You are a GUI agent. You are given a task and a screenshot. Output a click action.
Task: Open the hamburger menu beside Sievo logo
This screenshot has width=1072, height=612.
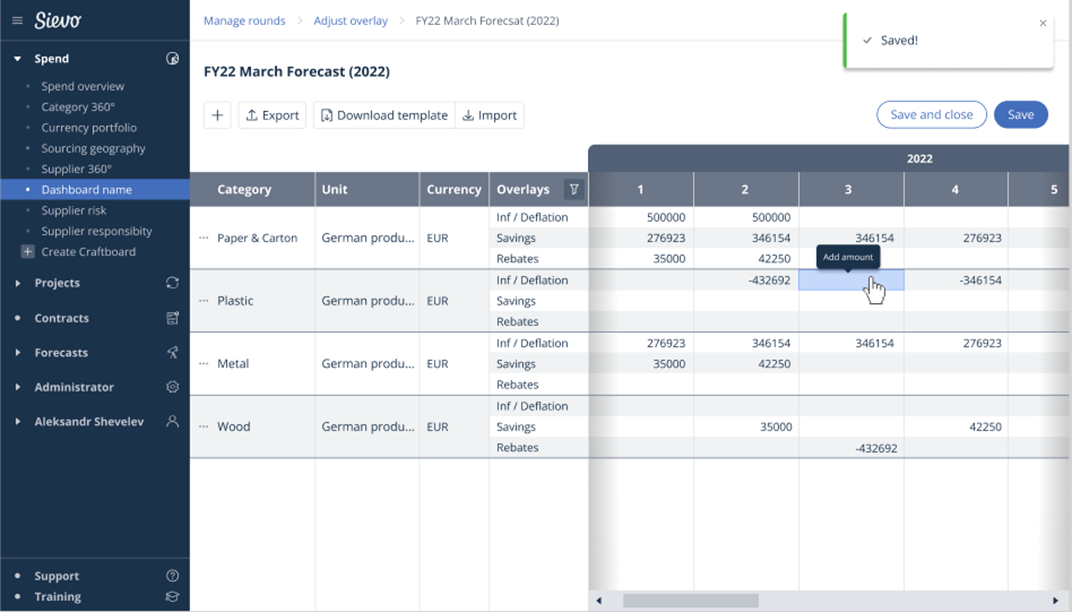coord(17,20)
